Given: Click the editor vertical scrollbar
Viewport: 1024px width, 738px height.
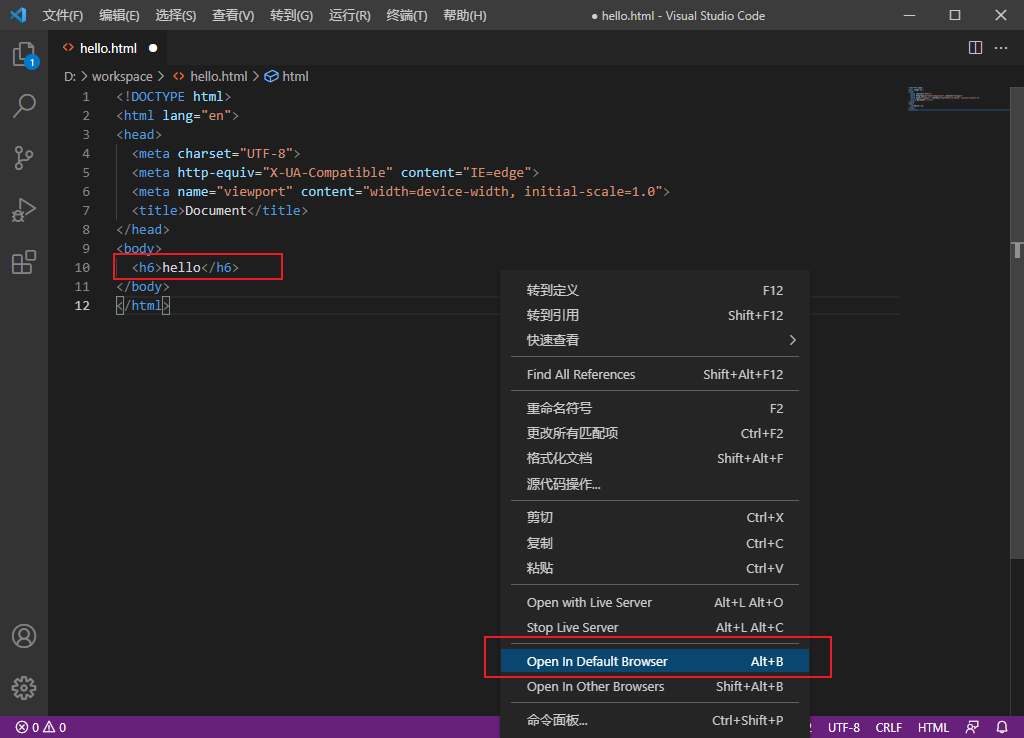Looking at the screenshot, I should pyautogui.click(x=1017, y=323).
